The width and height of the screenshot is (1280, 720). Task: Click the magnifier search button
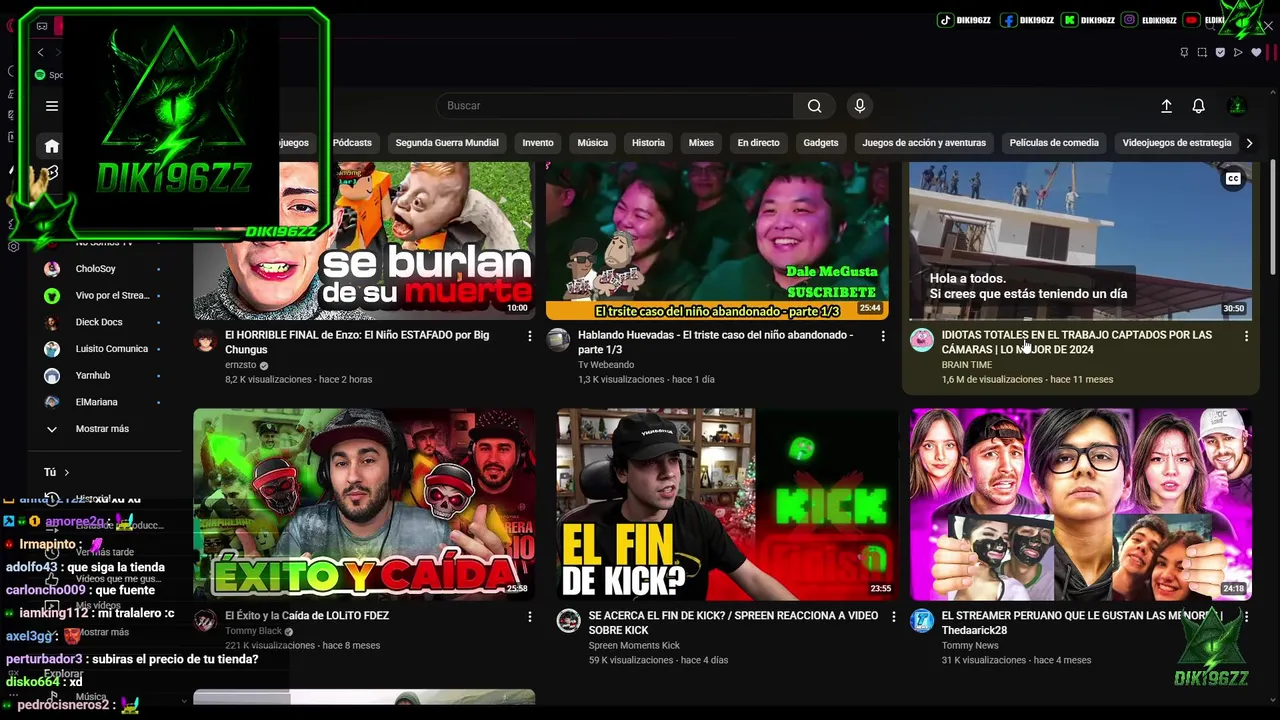click(x=815, y=106)
